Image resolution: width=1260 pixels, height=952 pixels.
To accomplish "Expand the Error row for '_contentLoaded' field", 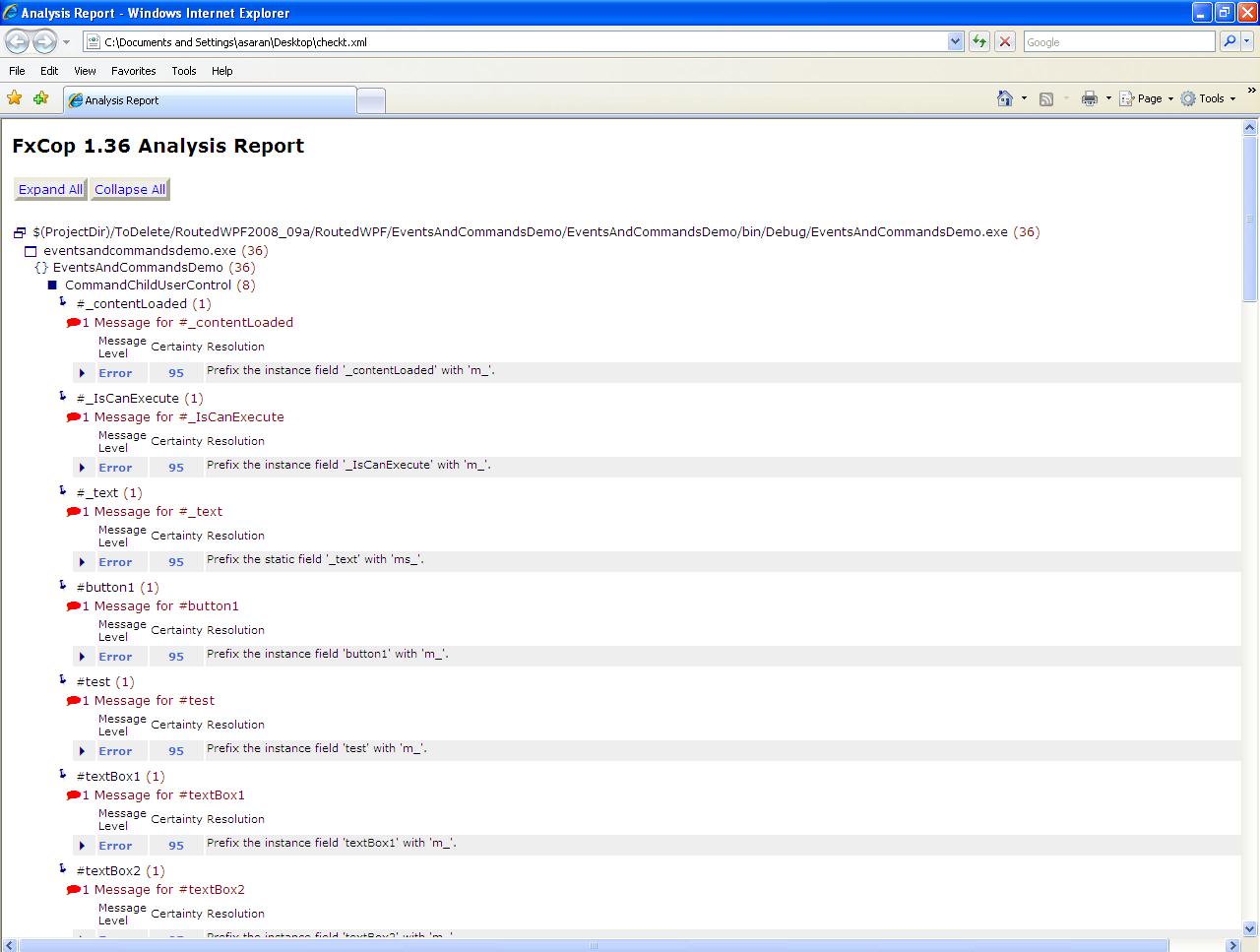I will coord(83,373).
